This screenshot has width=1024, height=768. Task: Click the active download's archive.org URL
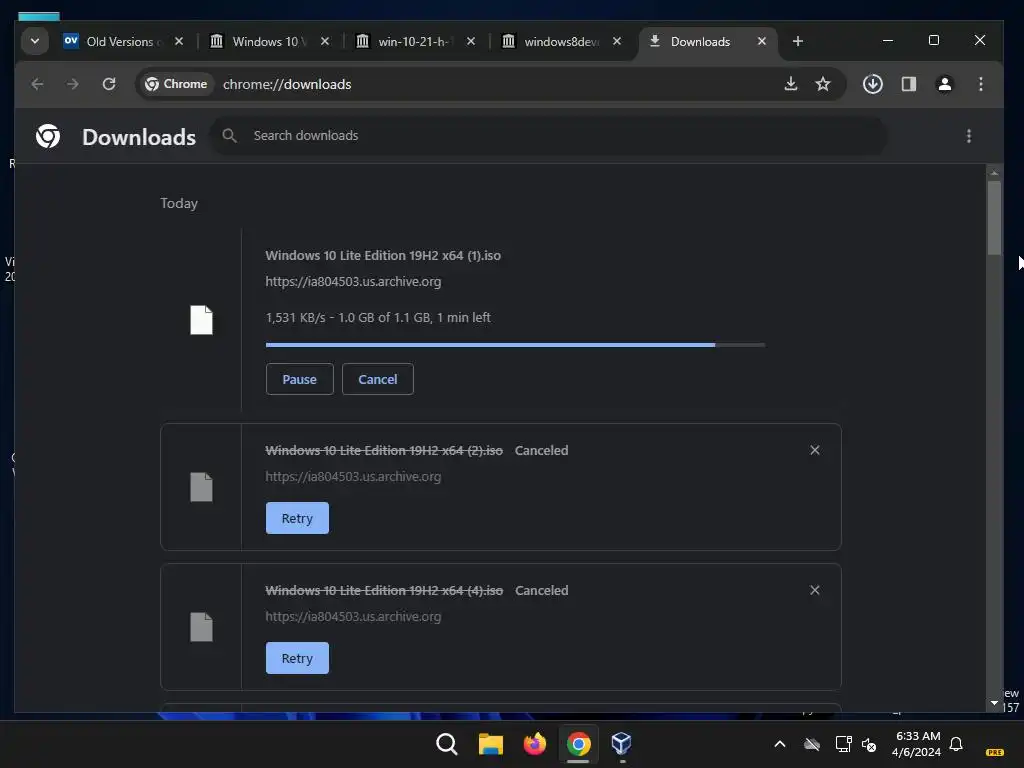pyautogui.click(x=353, y=281)
